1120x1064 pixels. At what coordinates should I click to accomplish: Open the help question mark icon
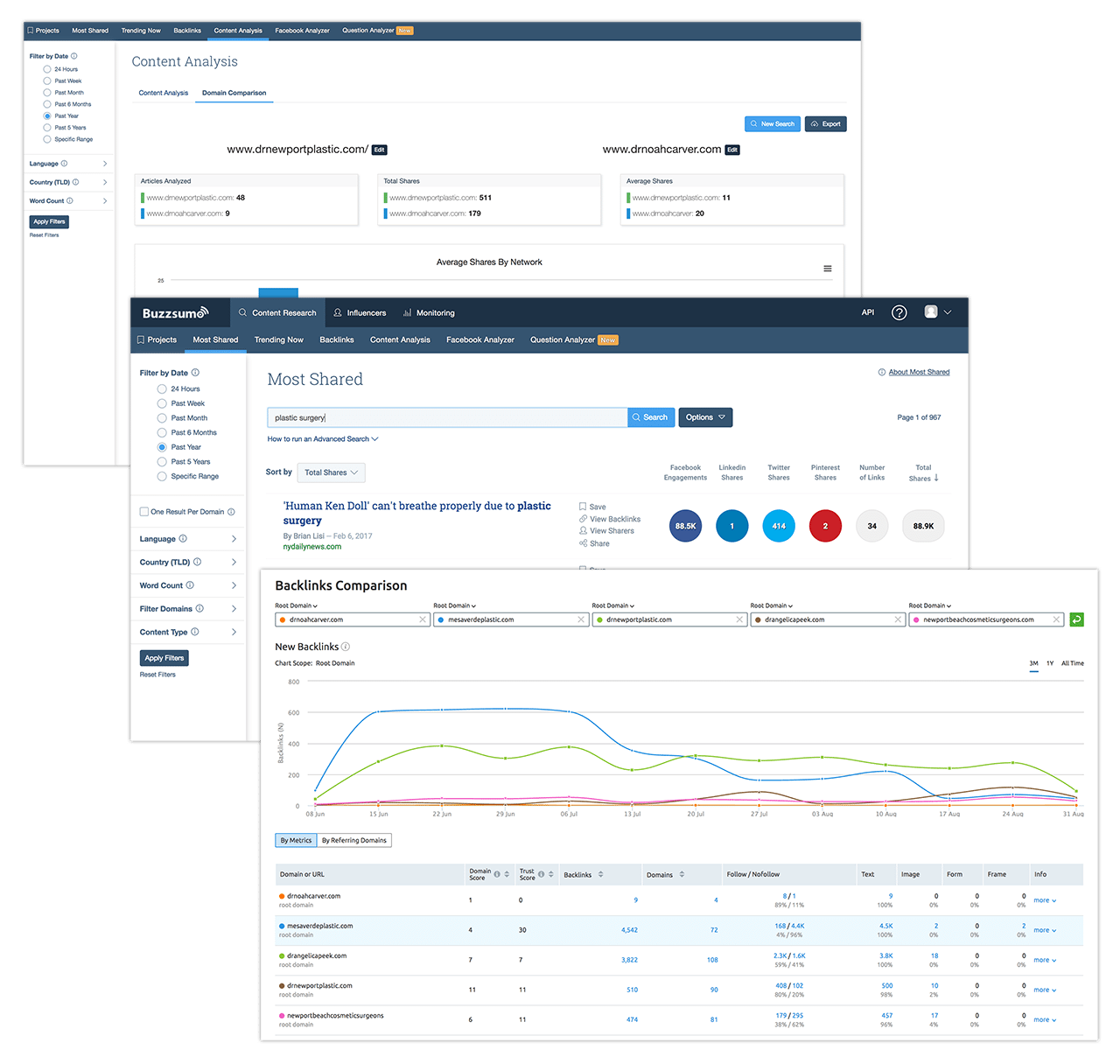coord(899,312)
